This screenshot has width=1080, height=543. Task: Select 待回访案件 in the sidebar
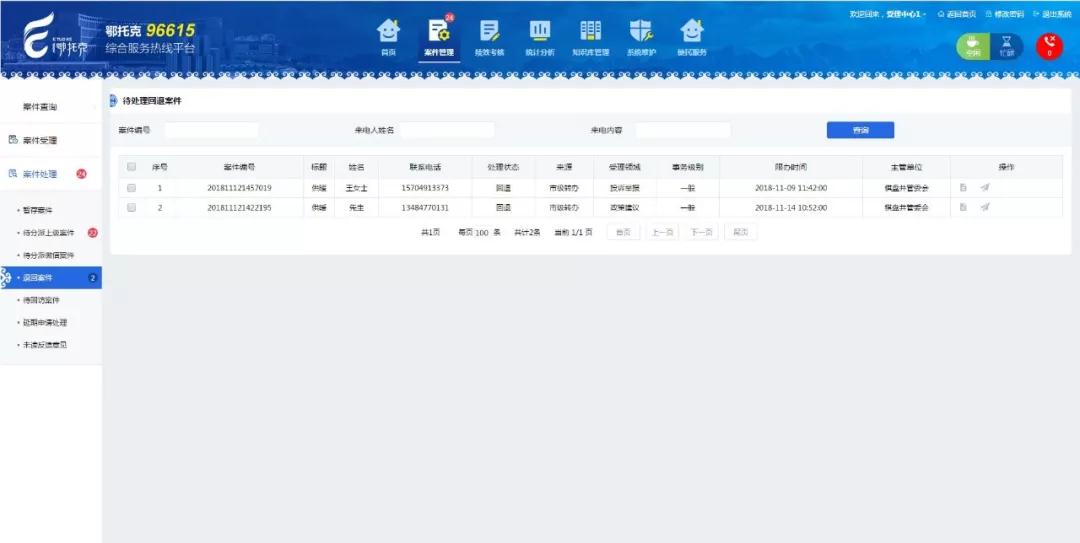pos(41,300)
